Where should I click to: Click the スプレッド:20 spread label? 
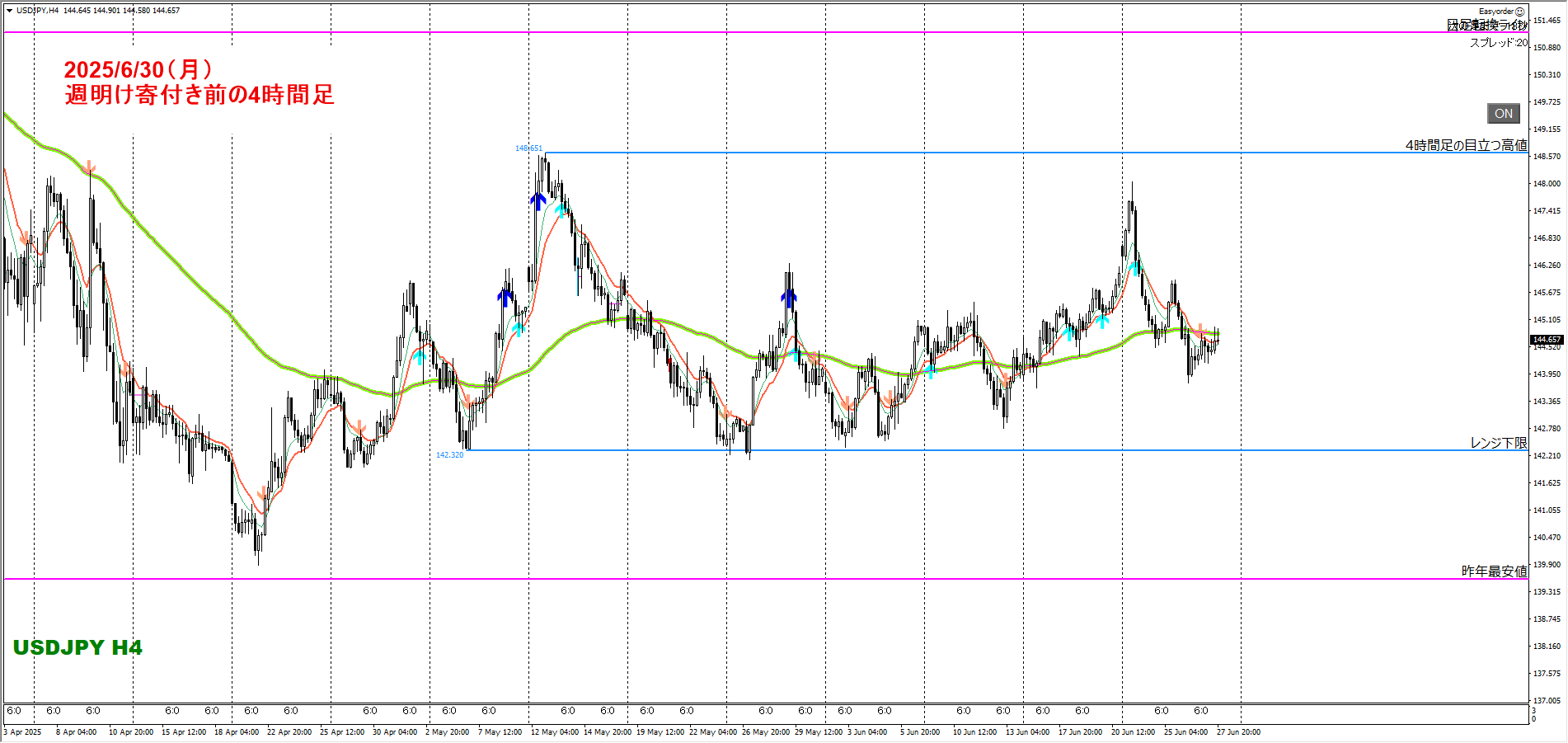point(1498,43)
